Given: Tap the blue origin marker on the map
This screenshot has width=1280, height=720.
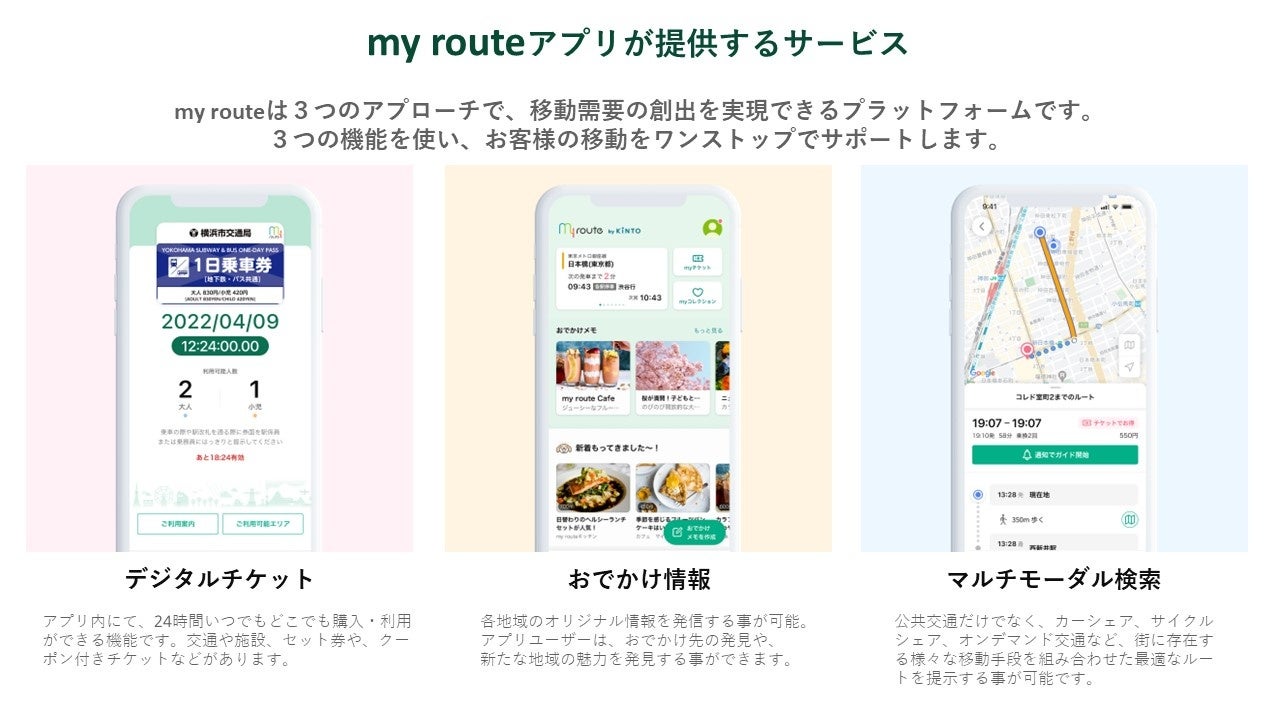Looking at the screenshot, I should coord(1039,233).
